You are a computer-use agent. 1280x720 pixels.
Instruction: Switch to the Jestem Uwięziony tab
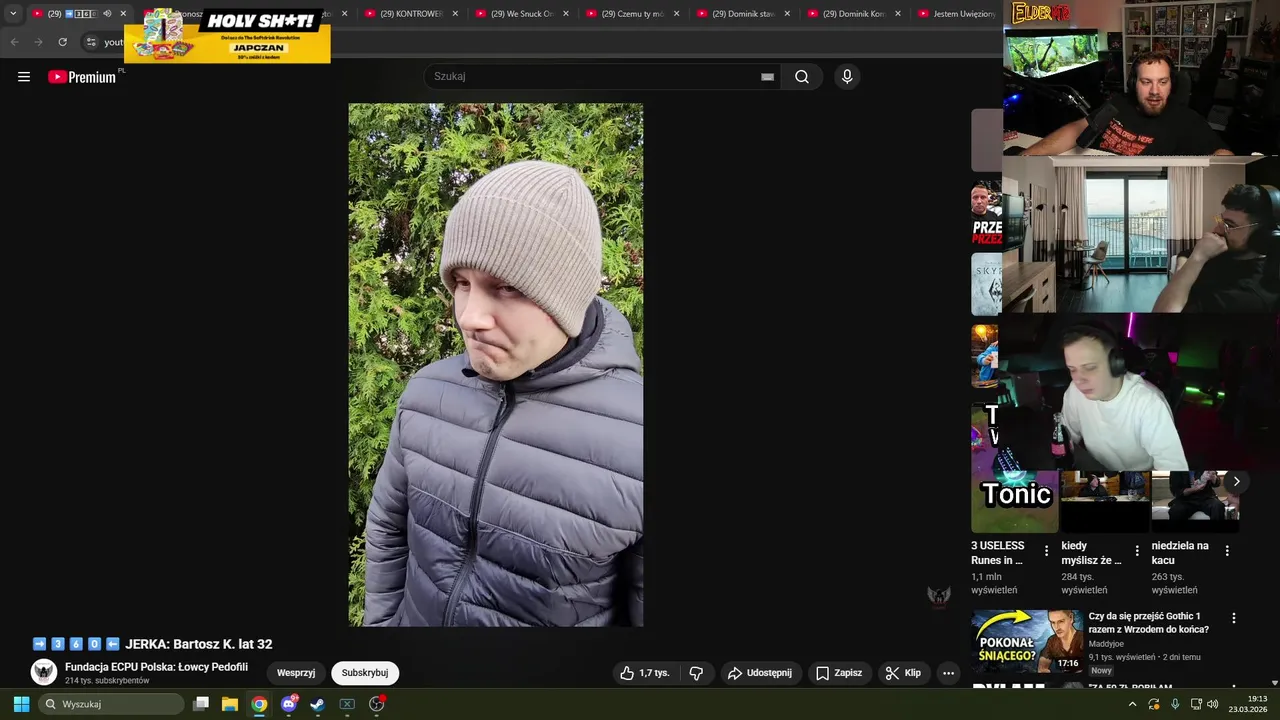[957, 14]
